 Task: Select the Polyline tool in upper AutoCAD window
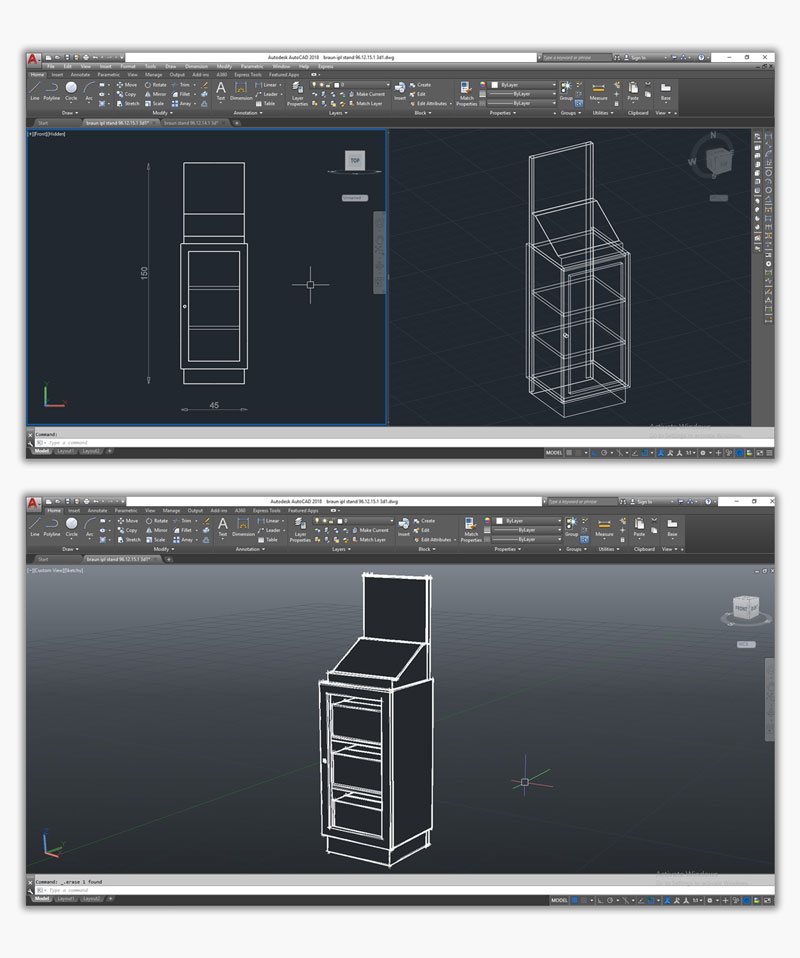52,90
